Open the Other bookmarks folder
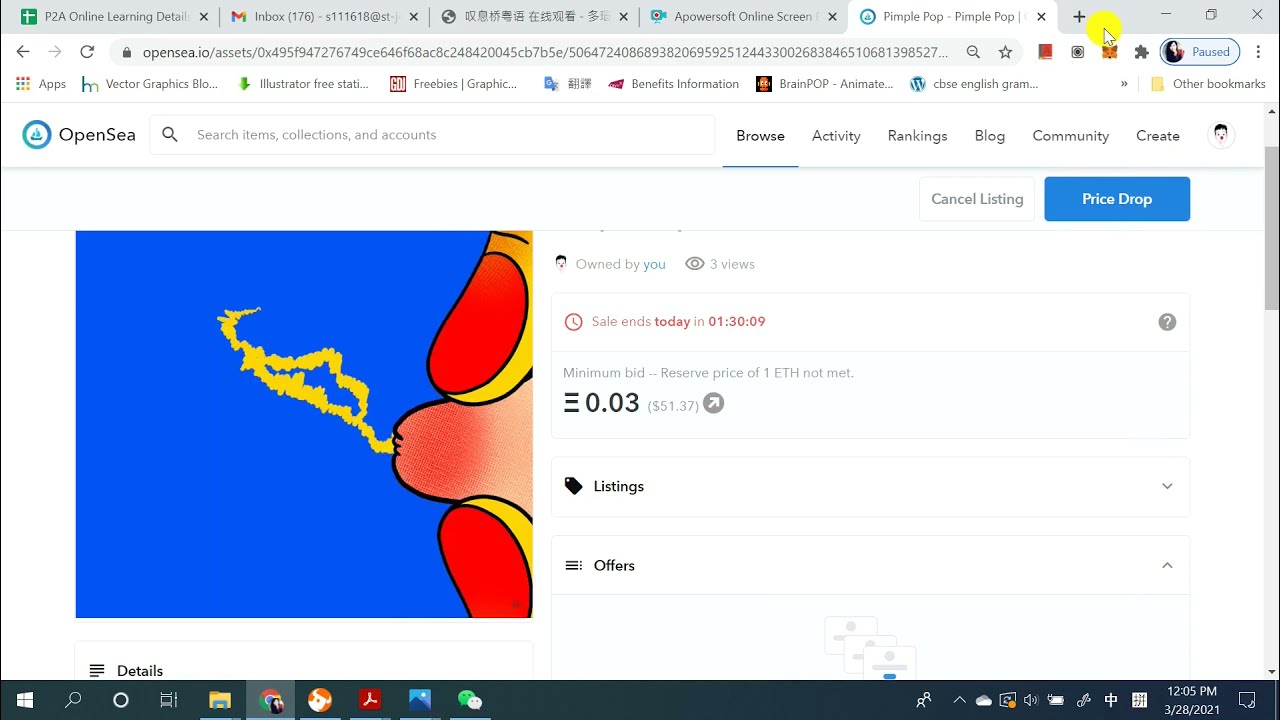The image size is (1280, 720). point(1208,84)
